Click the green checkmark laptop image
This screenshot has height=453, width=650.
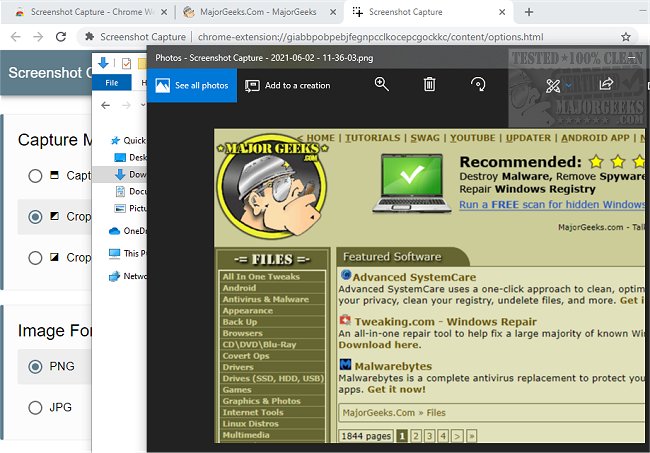coord(412,183)
